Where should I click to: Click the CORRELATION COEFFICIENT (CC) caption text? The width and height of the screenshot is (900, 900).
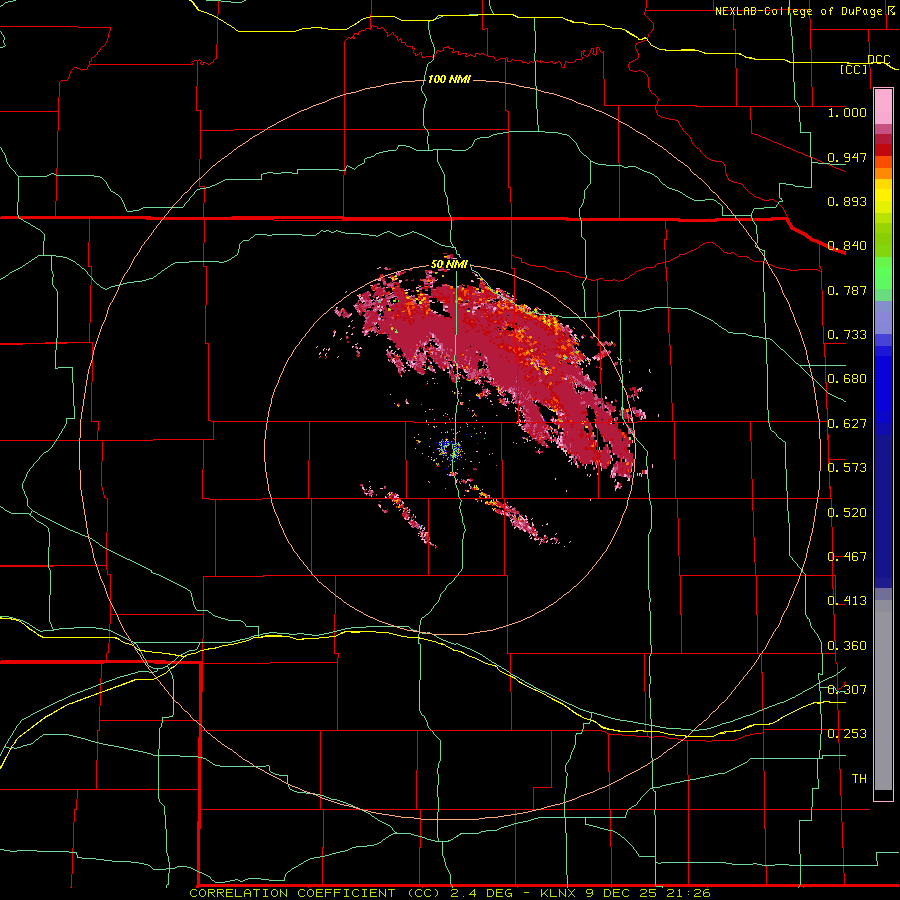[315, 893]
